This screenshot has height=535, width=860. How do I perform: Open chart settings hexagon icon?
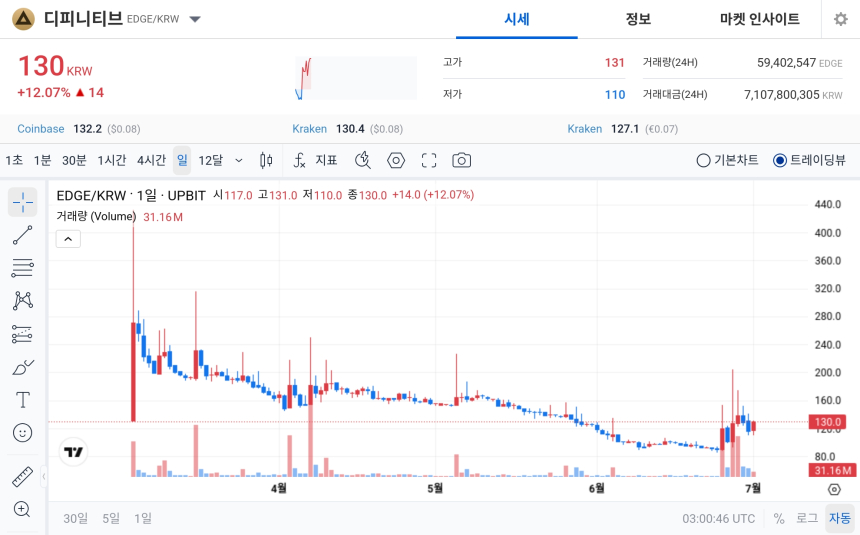click(x=396, y=160)
